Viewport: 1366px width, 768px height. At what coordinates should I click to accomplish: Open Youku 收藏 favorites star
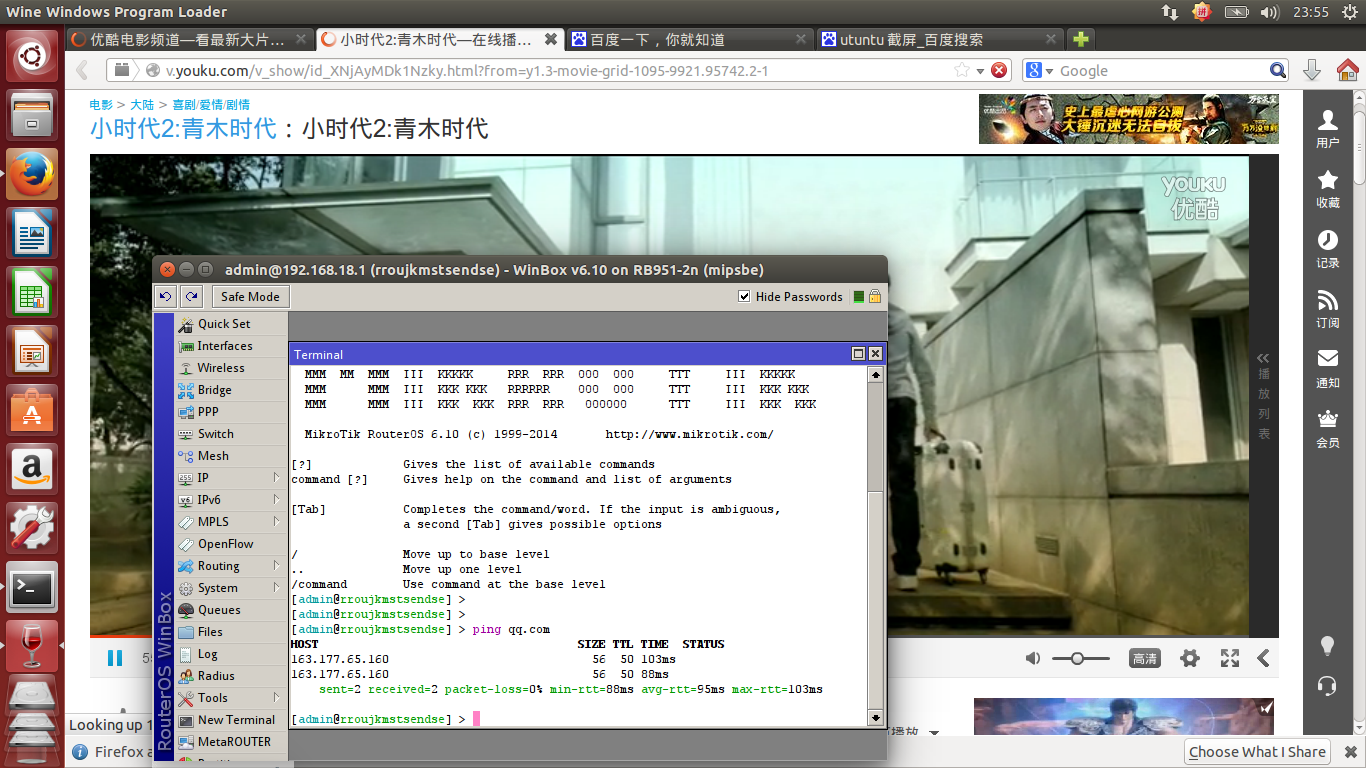click(1328, 188)
